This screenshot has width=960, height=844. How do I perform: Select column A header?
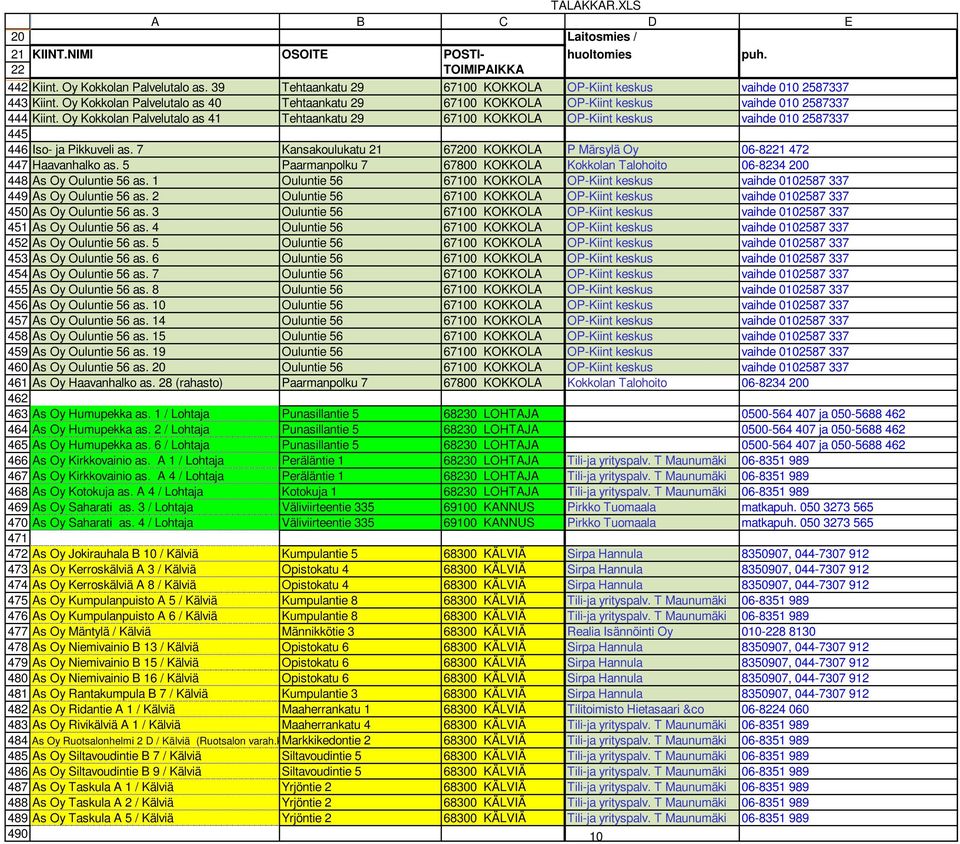155,21
